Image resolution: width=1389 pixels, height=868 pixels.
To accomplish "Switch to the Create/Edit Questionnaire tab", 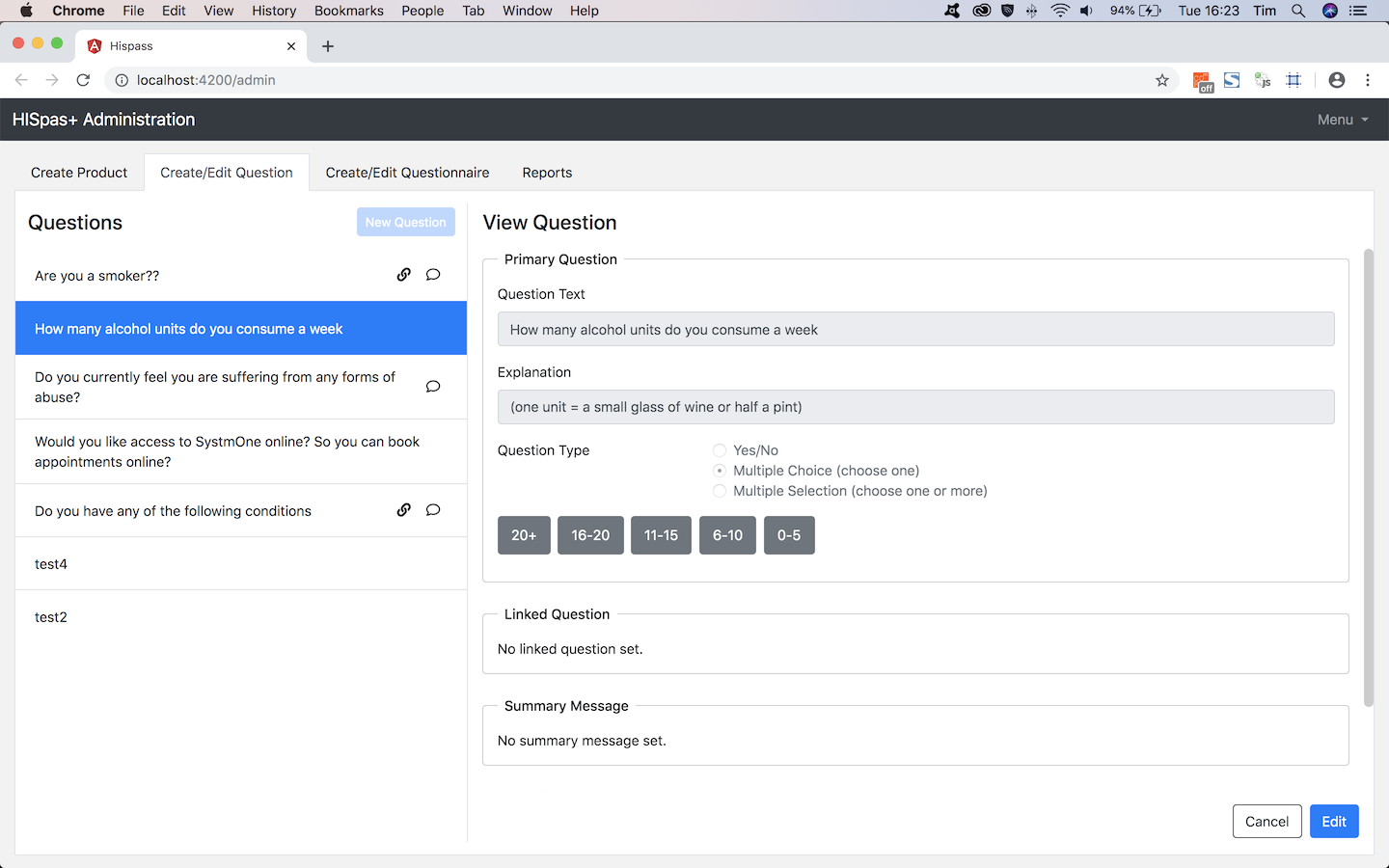I will coord(407,173).
